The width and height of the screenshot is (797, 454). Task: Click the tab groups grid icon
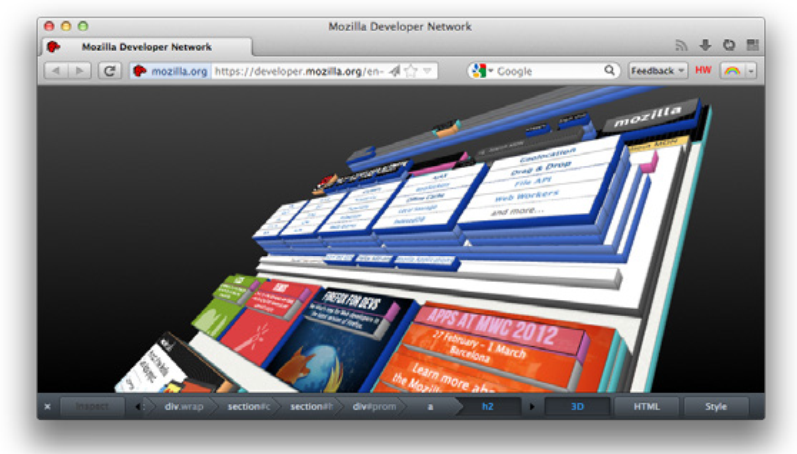pos(753,45)
